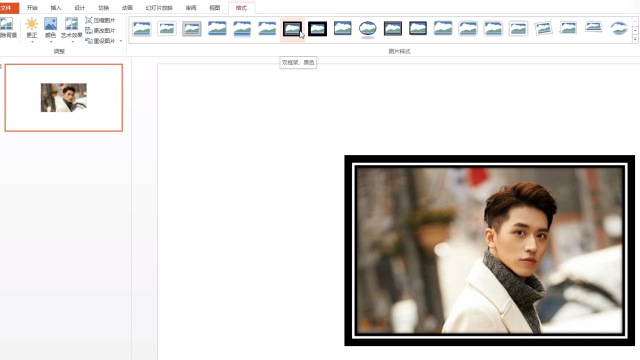Open the 颜色 Color dropdown

pos(51,29)
